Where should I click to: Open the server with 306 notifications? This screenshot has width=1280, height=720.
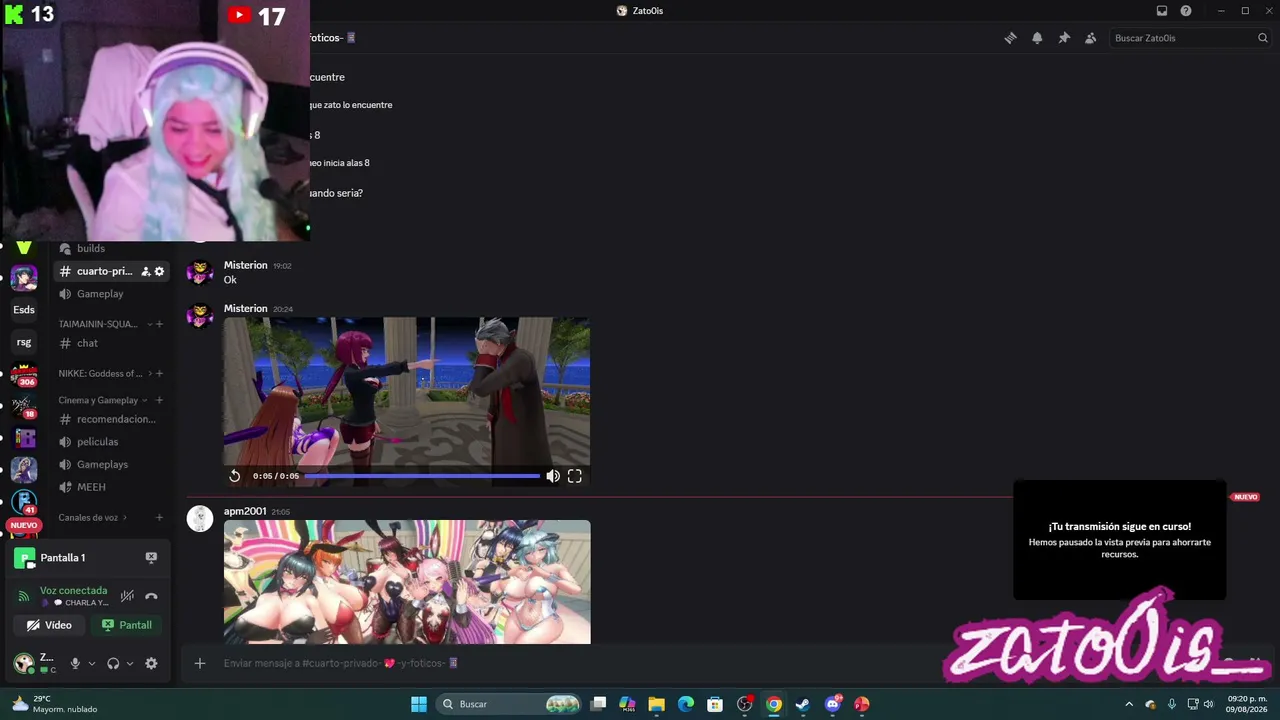[24, 374]
